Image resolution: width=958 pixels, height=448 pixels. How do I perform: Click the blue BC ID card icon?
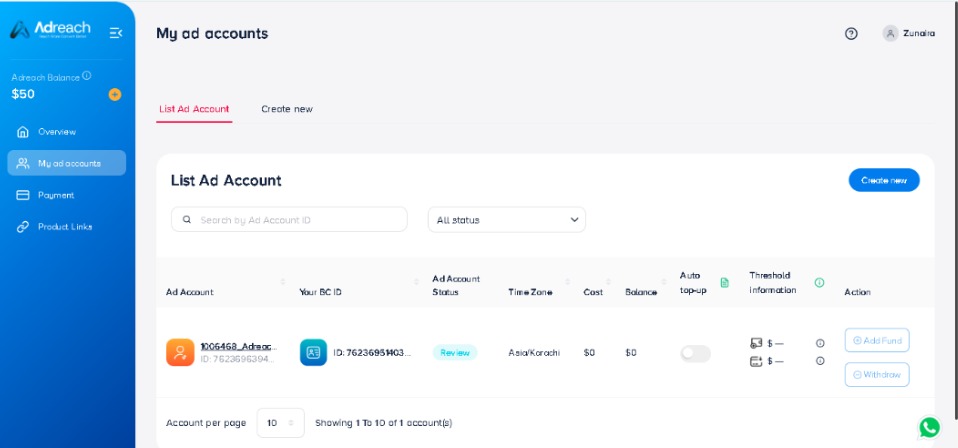(x=313, y=352)
